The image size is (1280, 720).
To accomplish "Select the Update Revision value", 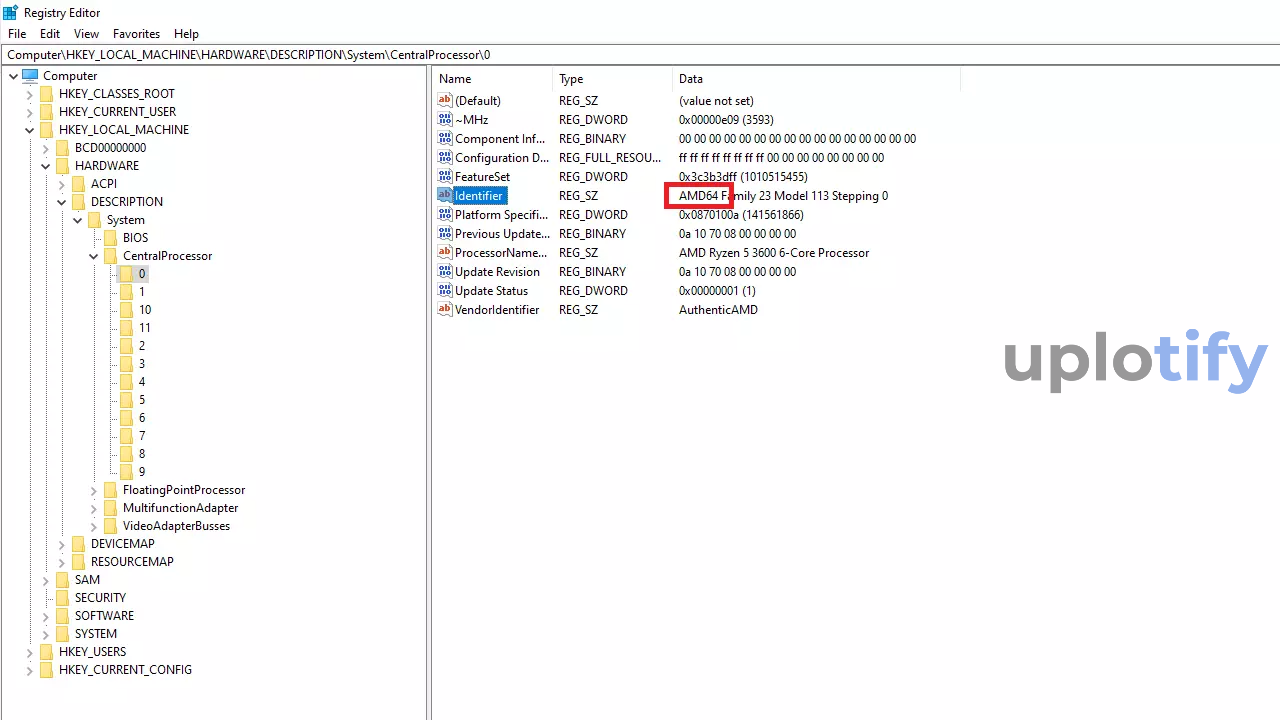I will point(497,271).
